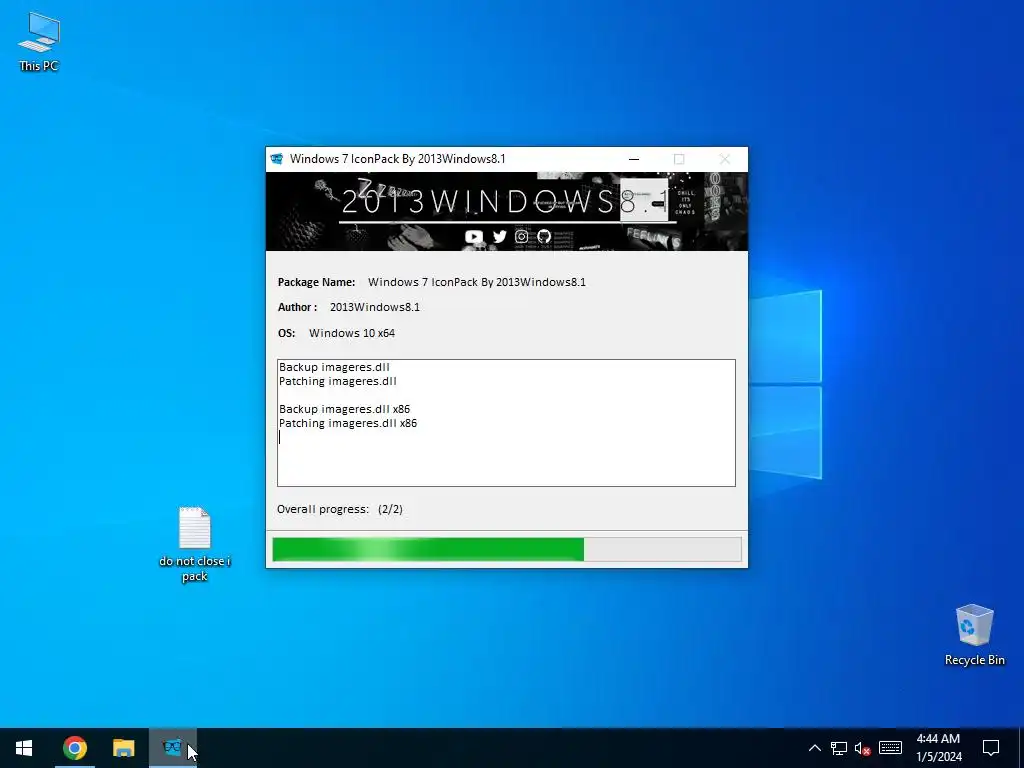Viewport: 1024px width, 768px height.
Task: Open the Action Center notifications icon
Action: (991, 748)
